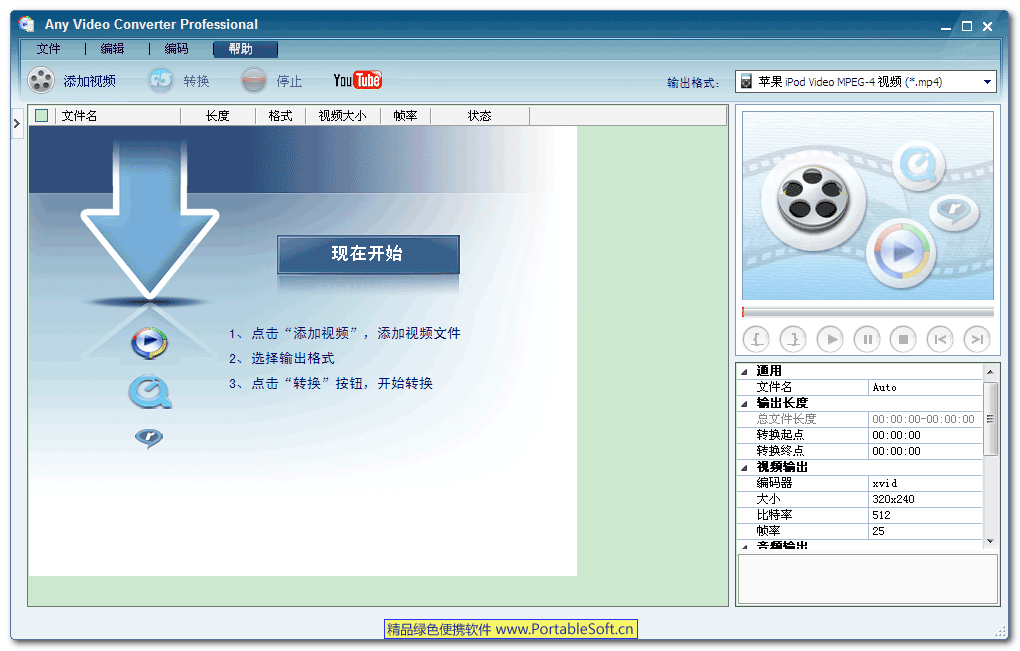This screenshot has width=1020, height=651.
Task: Sort the file list by the 文件名 column header
Action: [118, 116]
